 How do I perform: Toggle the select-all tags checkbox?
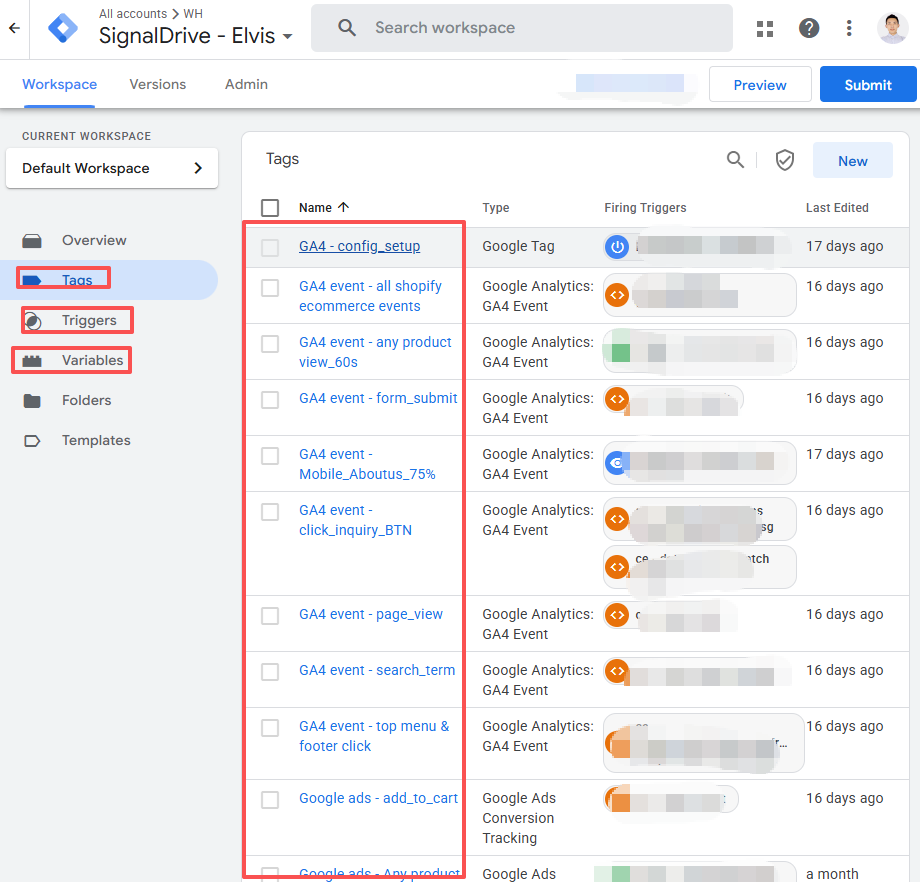tap(270, 208)
